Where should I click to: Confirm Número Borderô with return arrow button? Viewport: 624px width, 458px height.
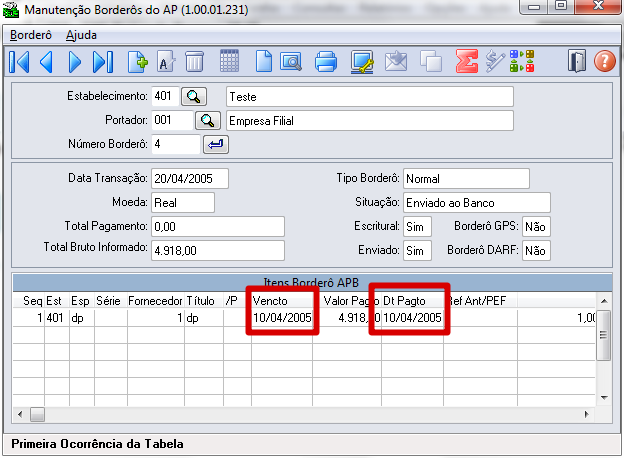coord(216,144)
